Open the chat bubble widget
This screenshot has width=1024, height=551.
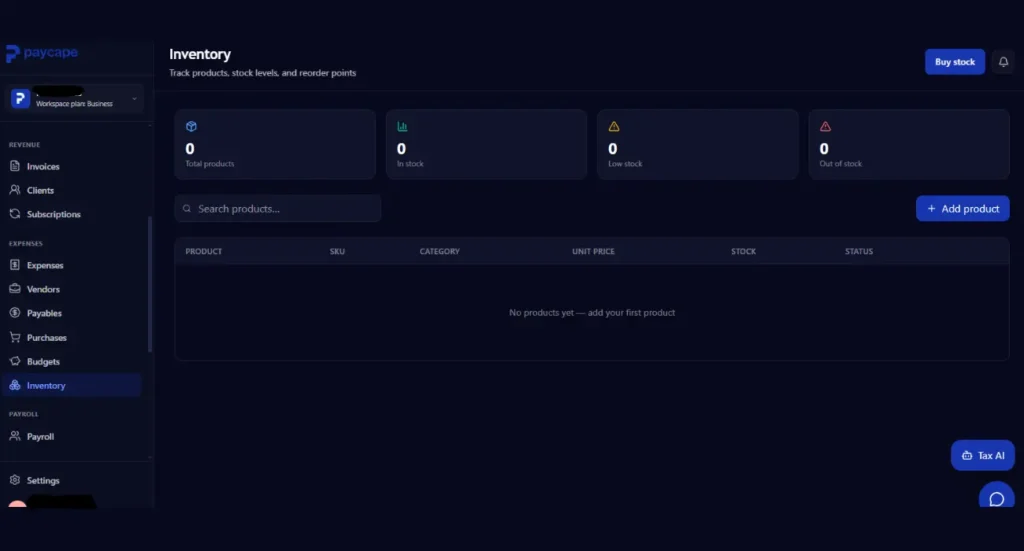(x=997, y=497)
